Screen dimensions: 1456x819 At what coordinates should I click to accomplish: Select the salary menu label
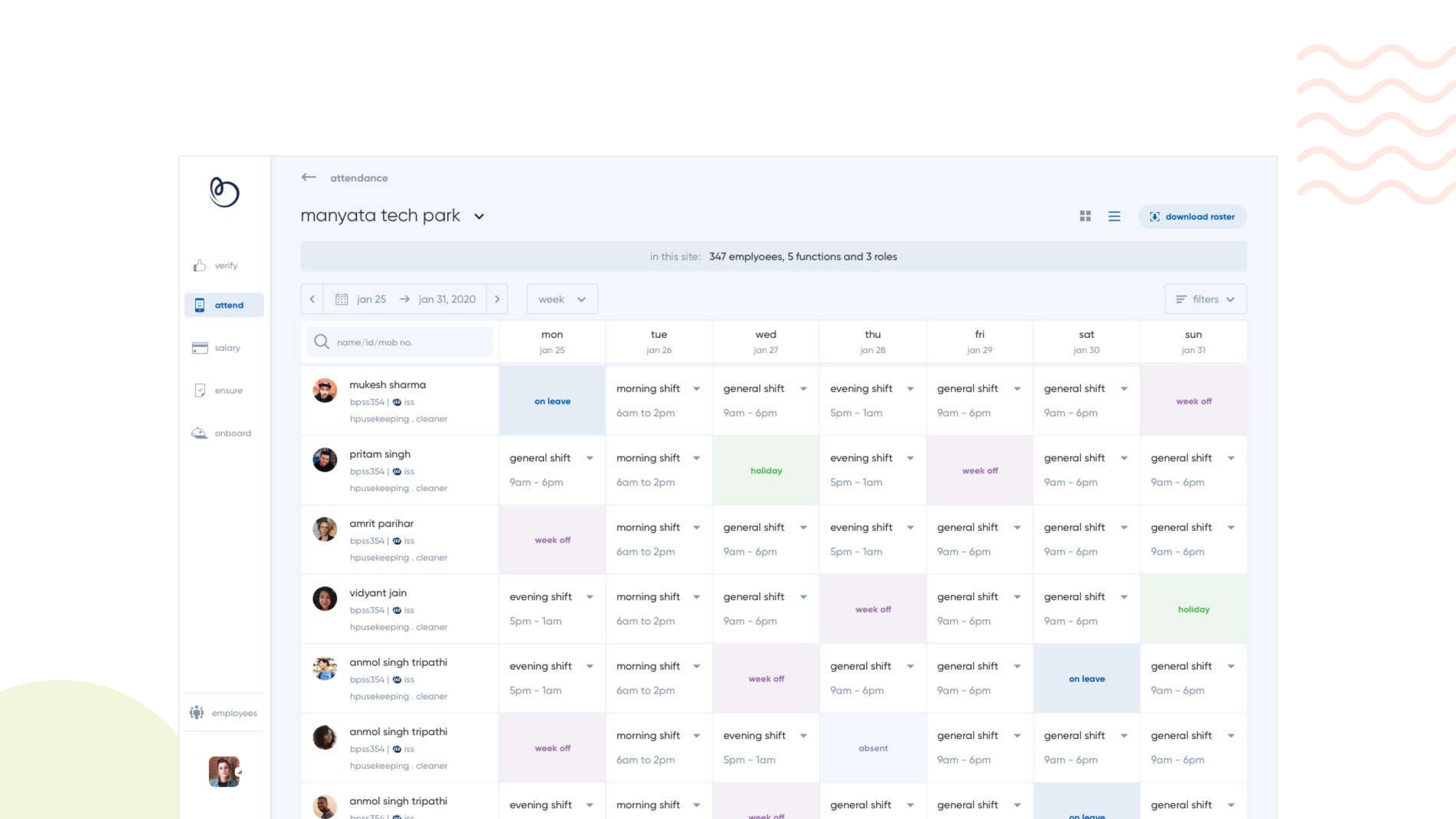click(228, 348)
